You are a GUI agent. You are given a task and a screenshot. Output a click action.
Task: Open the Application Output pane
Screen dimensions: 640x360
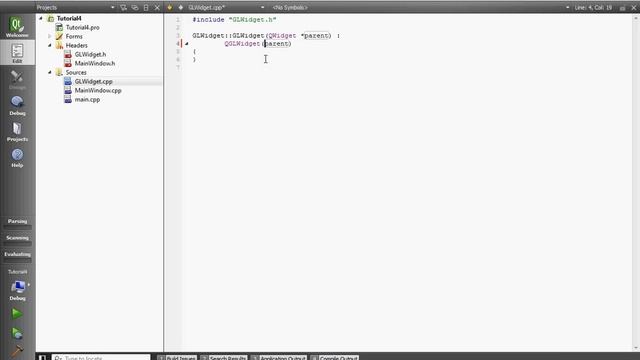[x=279, y=358]
